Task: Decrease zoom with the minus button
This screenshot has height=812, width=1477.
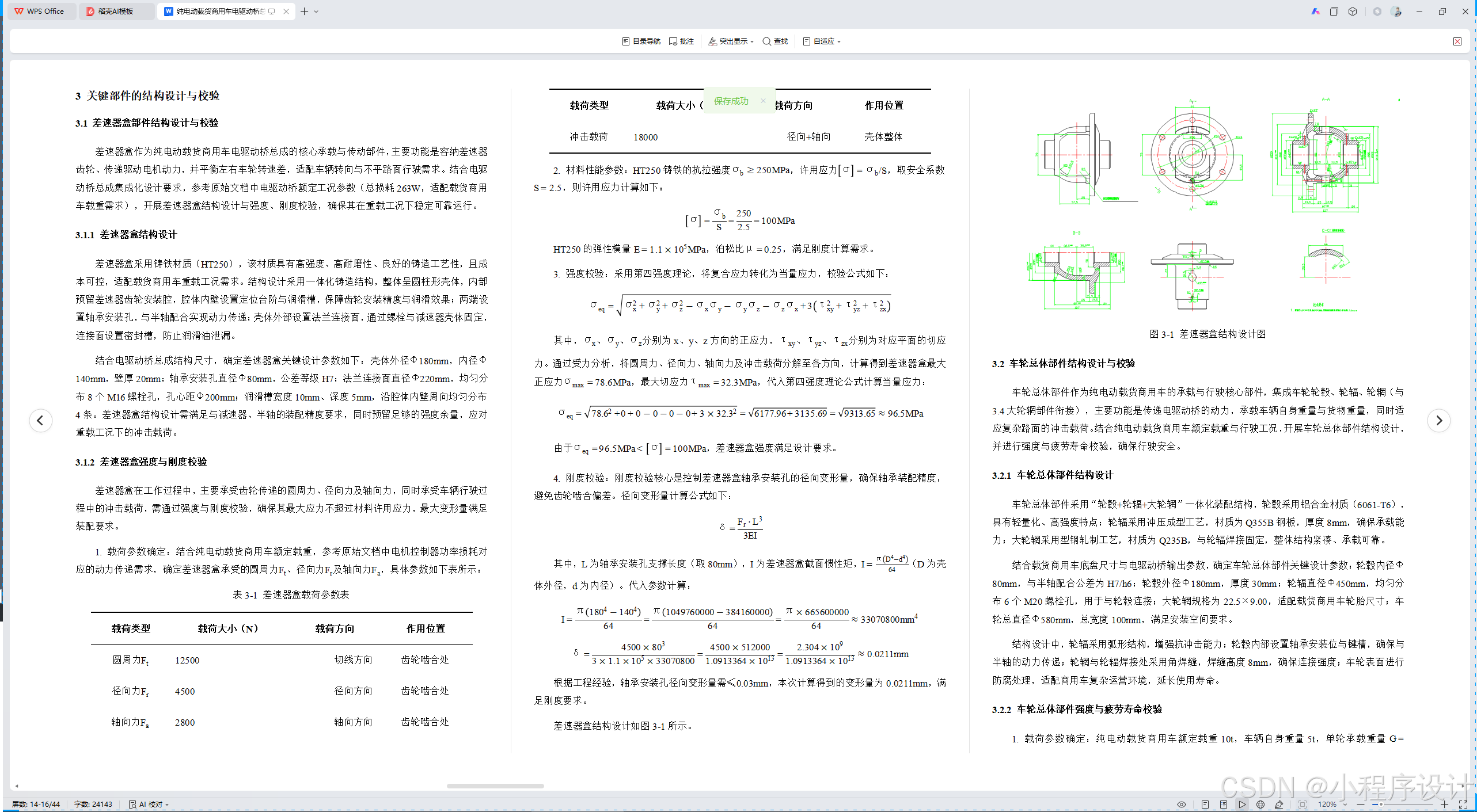Action: point(1361,805)
